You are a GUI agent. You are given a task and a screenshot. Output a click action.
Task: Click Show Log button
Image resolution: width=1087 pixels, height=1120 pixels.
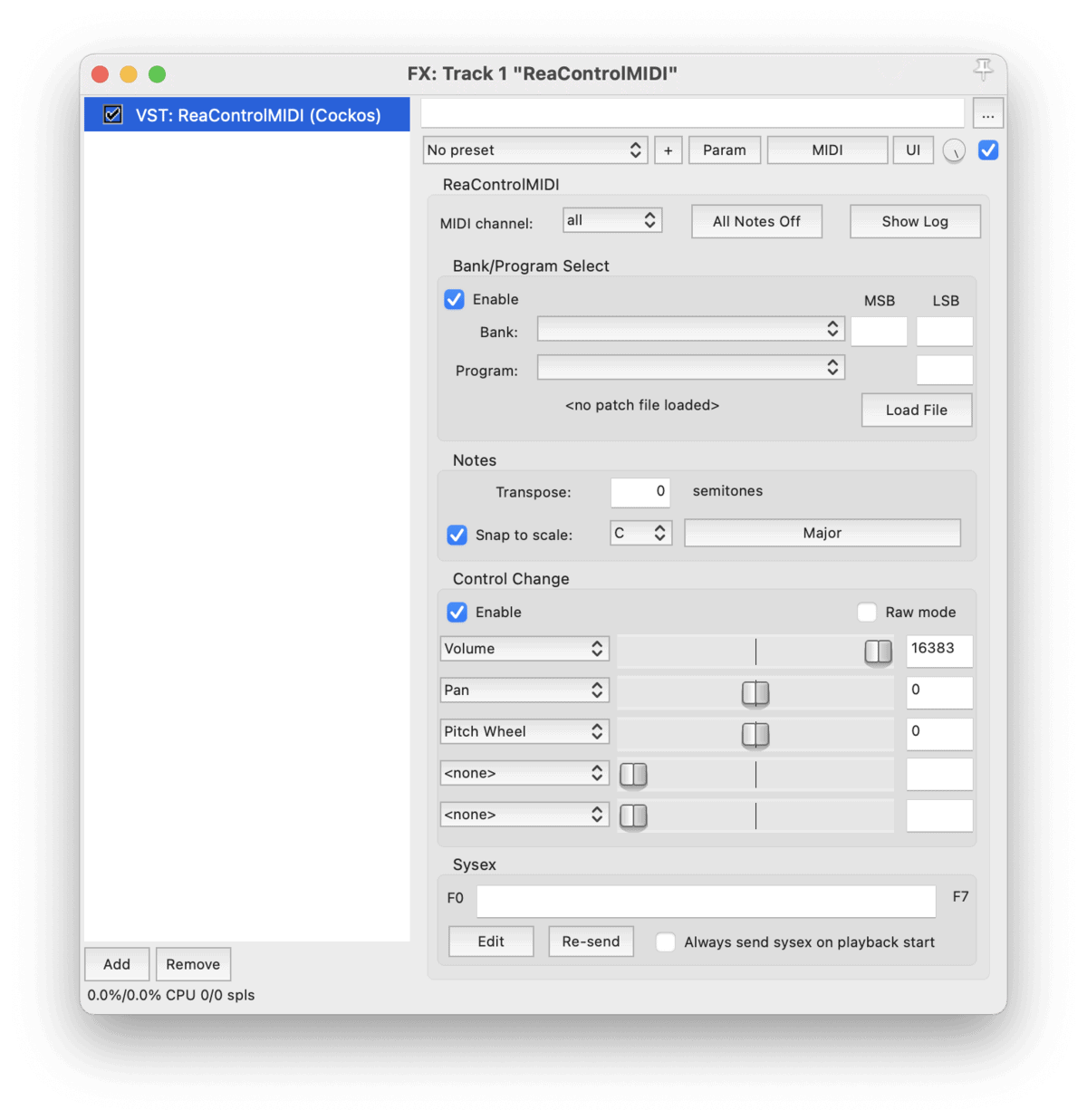pos(915,221)
